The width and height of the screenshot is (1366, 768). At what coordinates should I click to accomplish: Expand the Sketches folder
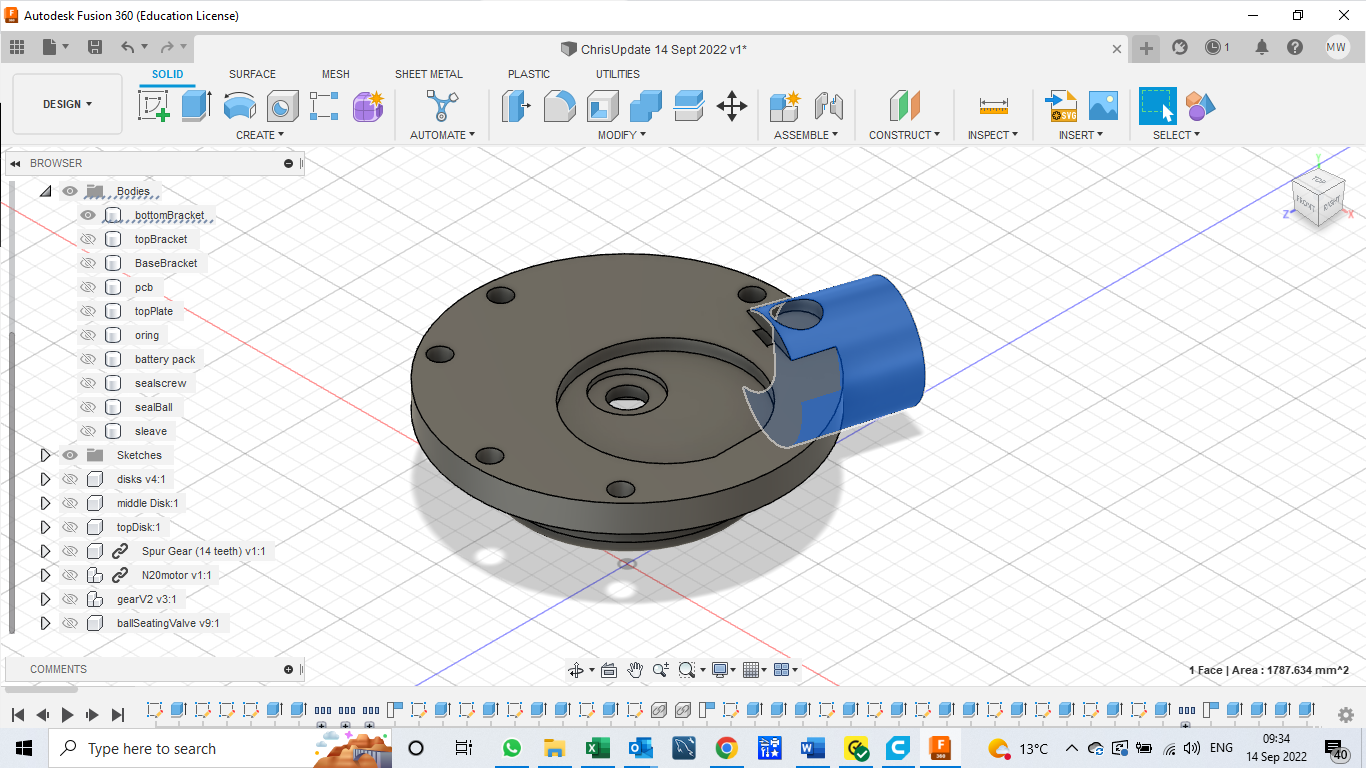[x=44, y=455]
